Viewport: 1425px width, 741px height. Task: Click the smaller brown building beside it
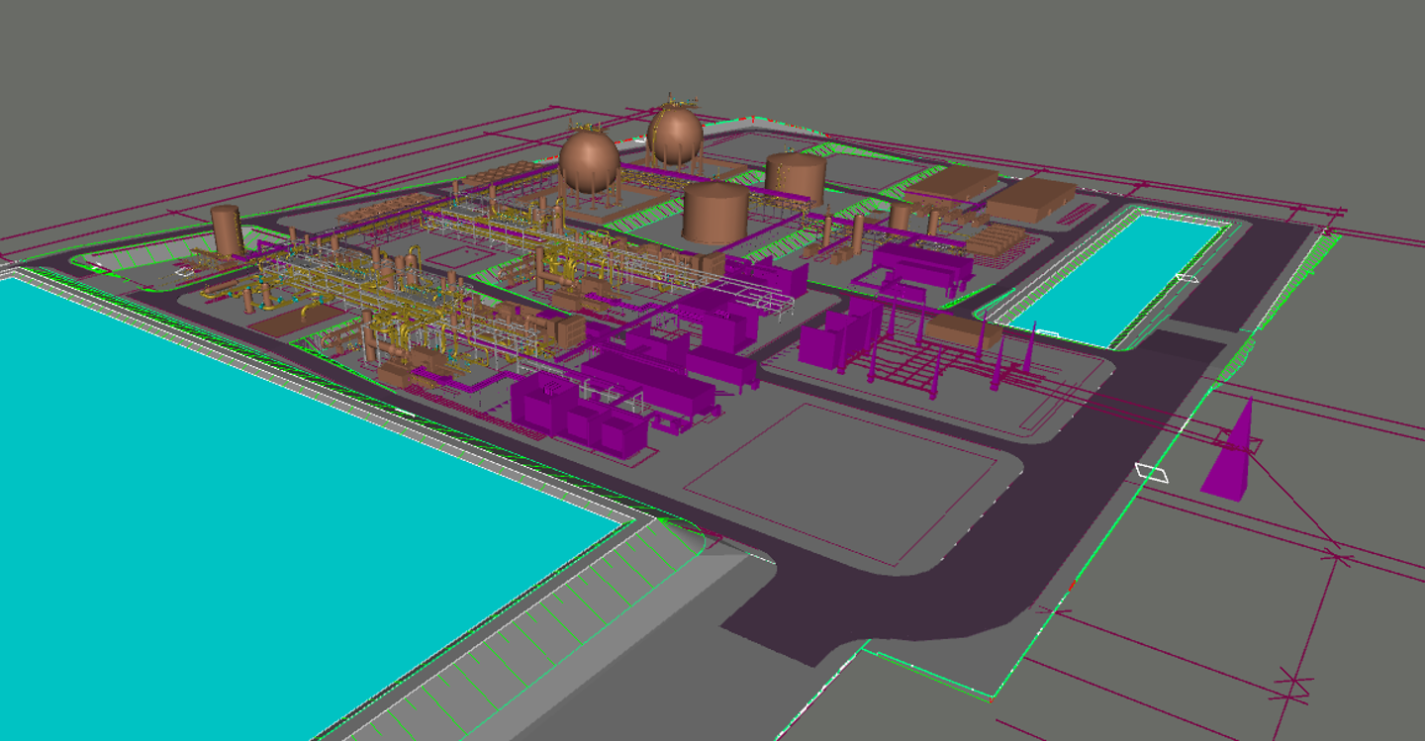click(1030, 198)
